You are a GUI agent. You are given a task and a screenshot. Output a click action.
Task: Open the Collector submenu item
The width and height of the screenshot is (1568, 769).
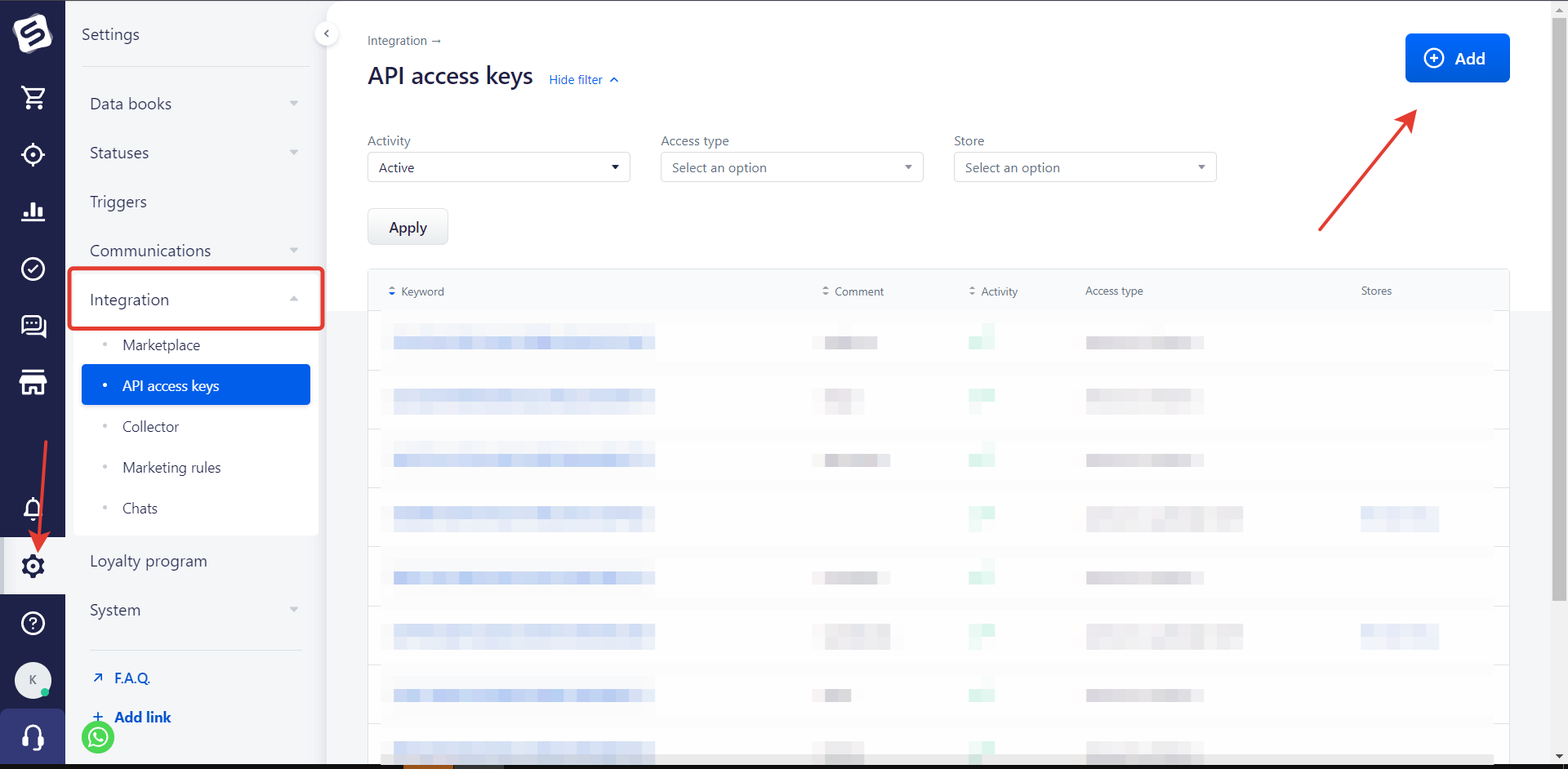[150, 427]
